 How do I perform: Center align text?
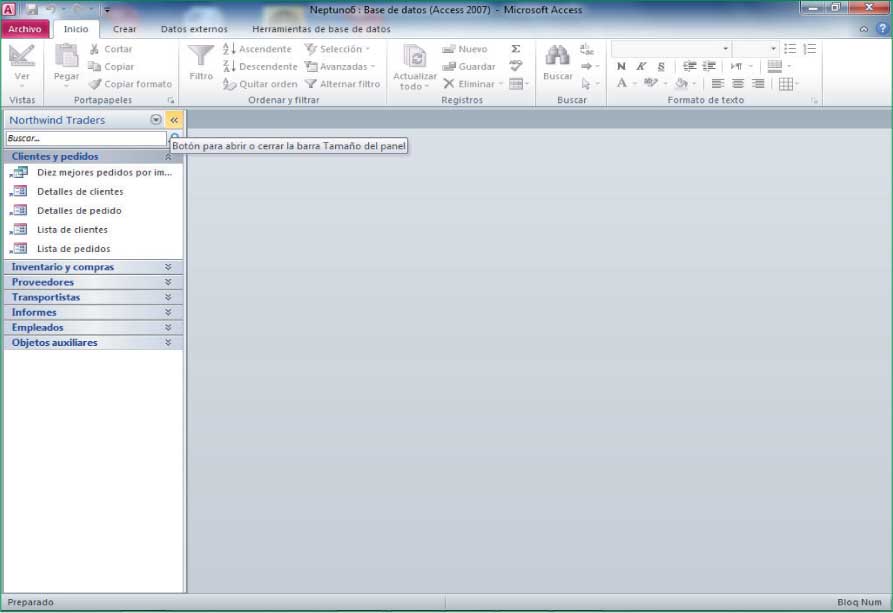738,84
